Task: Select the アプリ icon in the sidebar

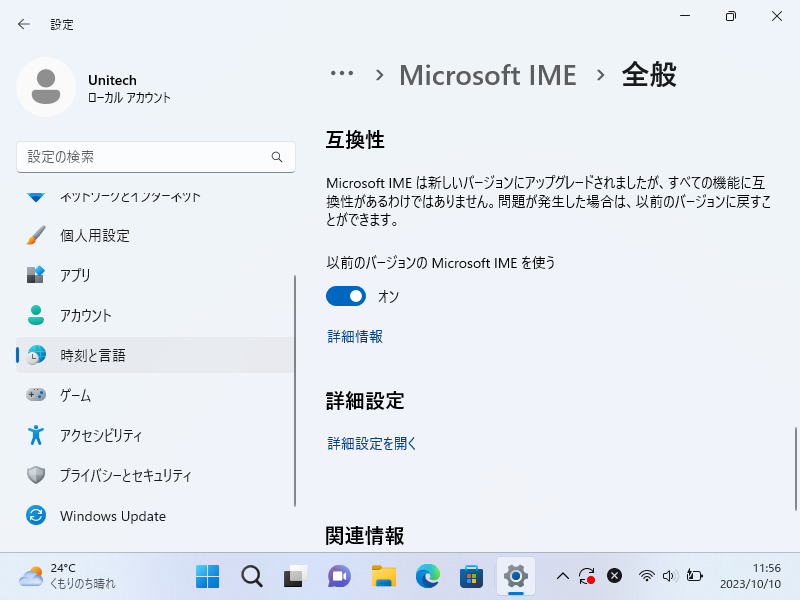Action: click(x=36, y=275)
